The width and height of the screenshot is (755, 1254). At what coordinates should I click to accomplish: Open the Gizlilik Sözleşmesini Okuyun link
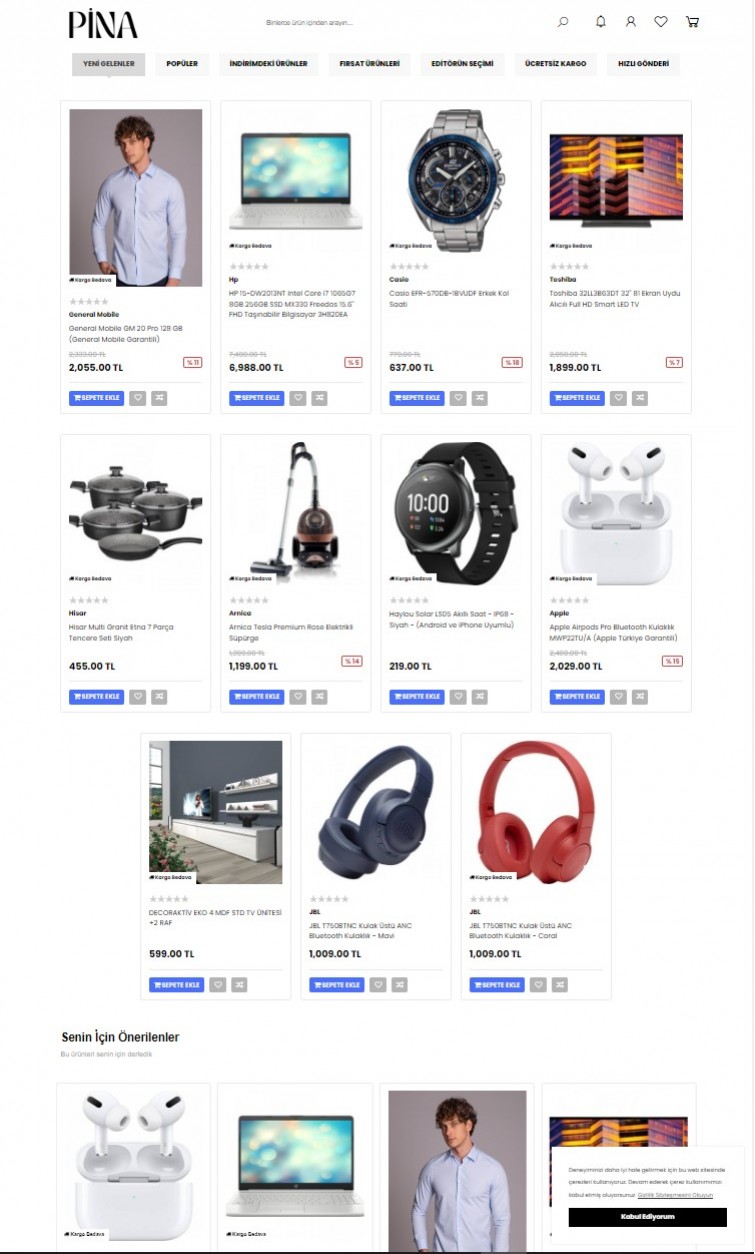(675, 1195)
